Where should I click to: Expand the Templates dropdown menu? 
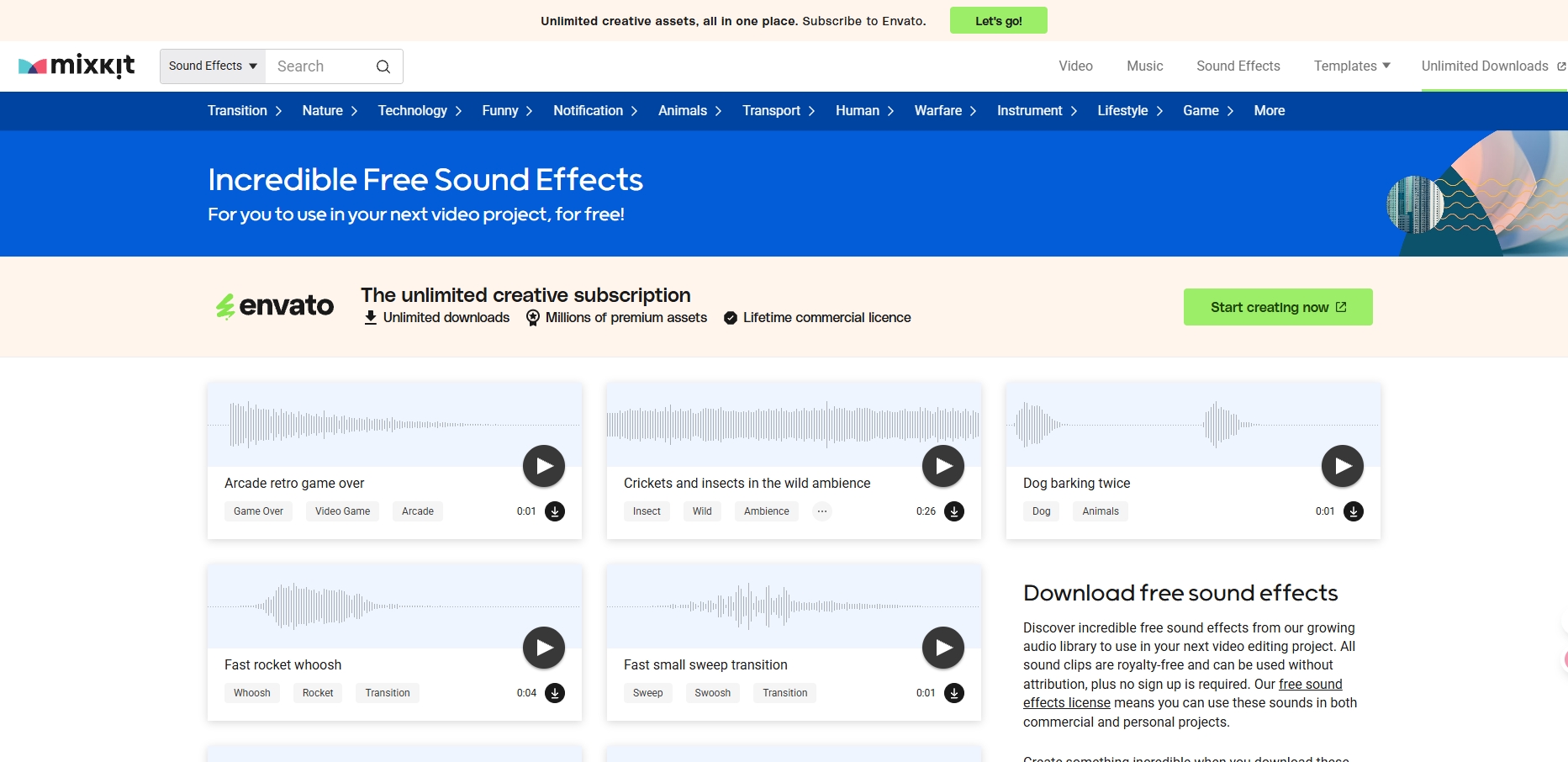click(1352, 66)
